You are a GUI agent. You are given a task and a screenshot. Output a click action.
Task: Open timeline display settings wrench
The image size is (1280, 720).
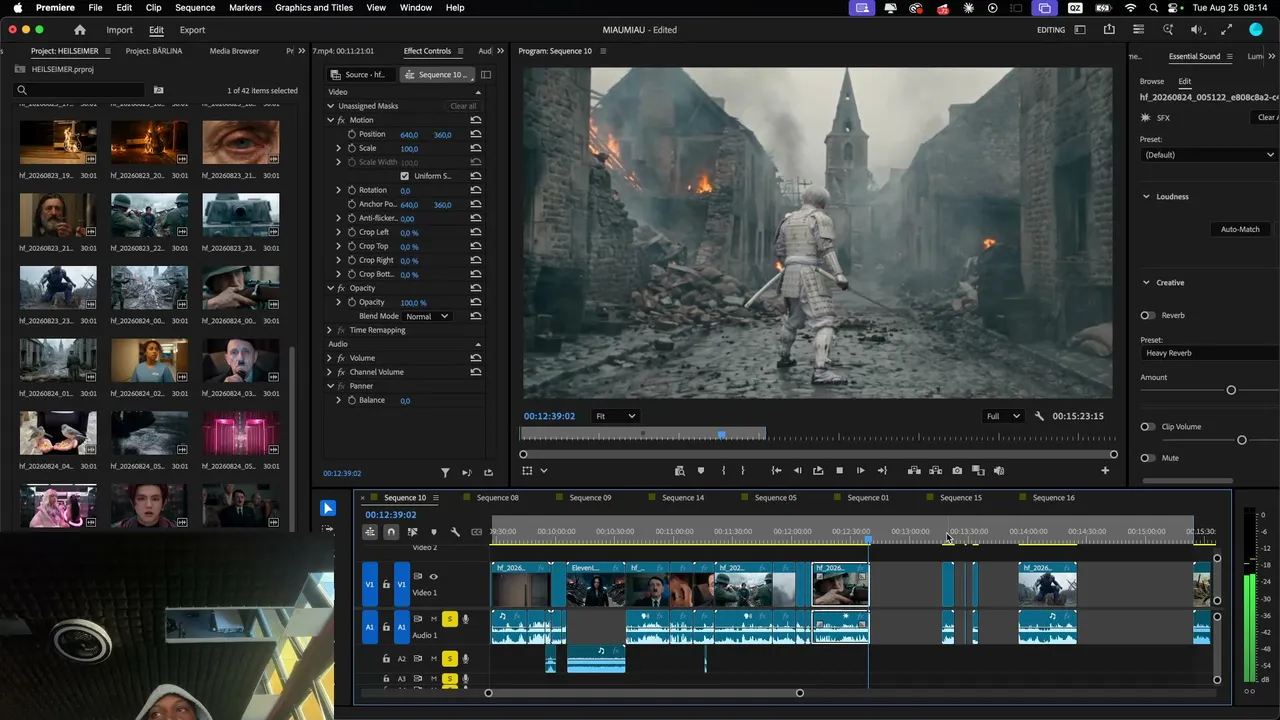tap(455, 532)
